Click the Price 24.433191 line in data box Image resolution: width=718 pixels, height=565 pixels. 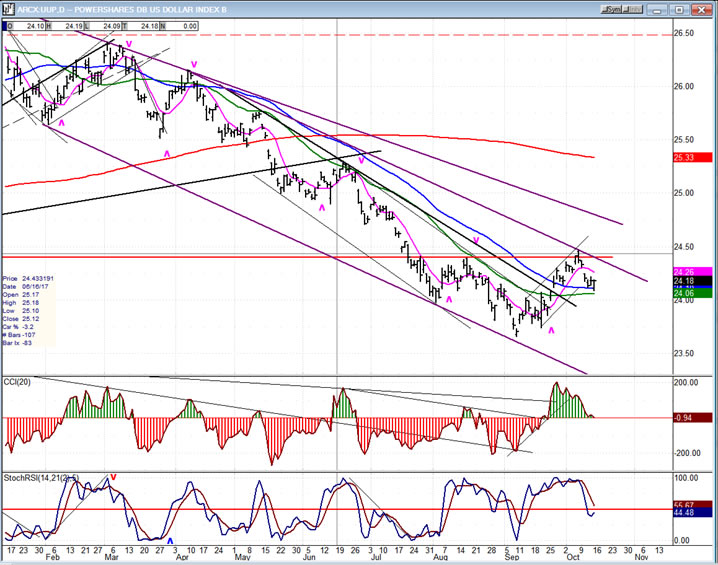[x=28, y=278]
